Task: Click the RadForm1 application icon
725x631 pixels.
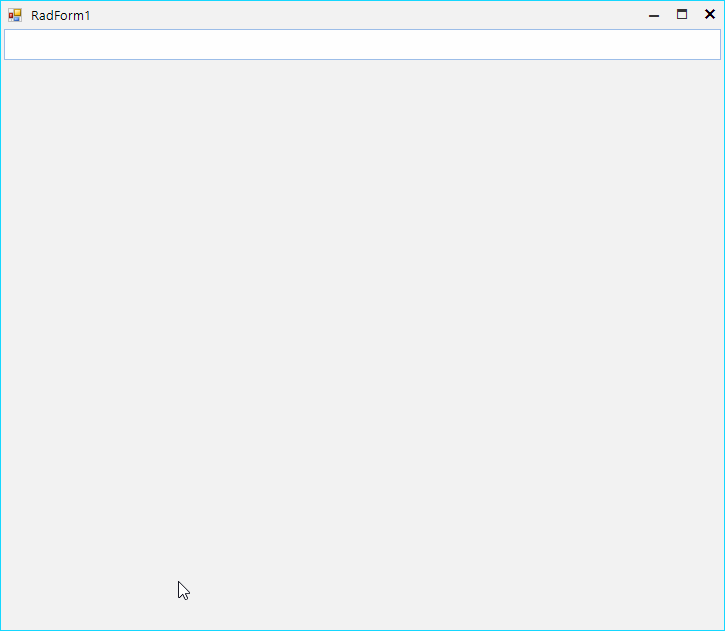Action: [x=15, y=15]
